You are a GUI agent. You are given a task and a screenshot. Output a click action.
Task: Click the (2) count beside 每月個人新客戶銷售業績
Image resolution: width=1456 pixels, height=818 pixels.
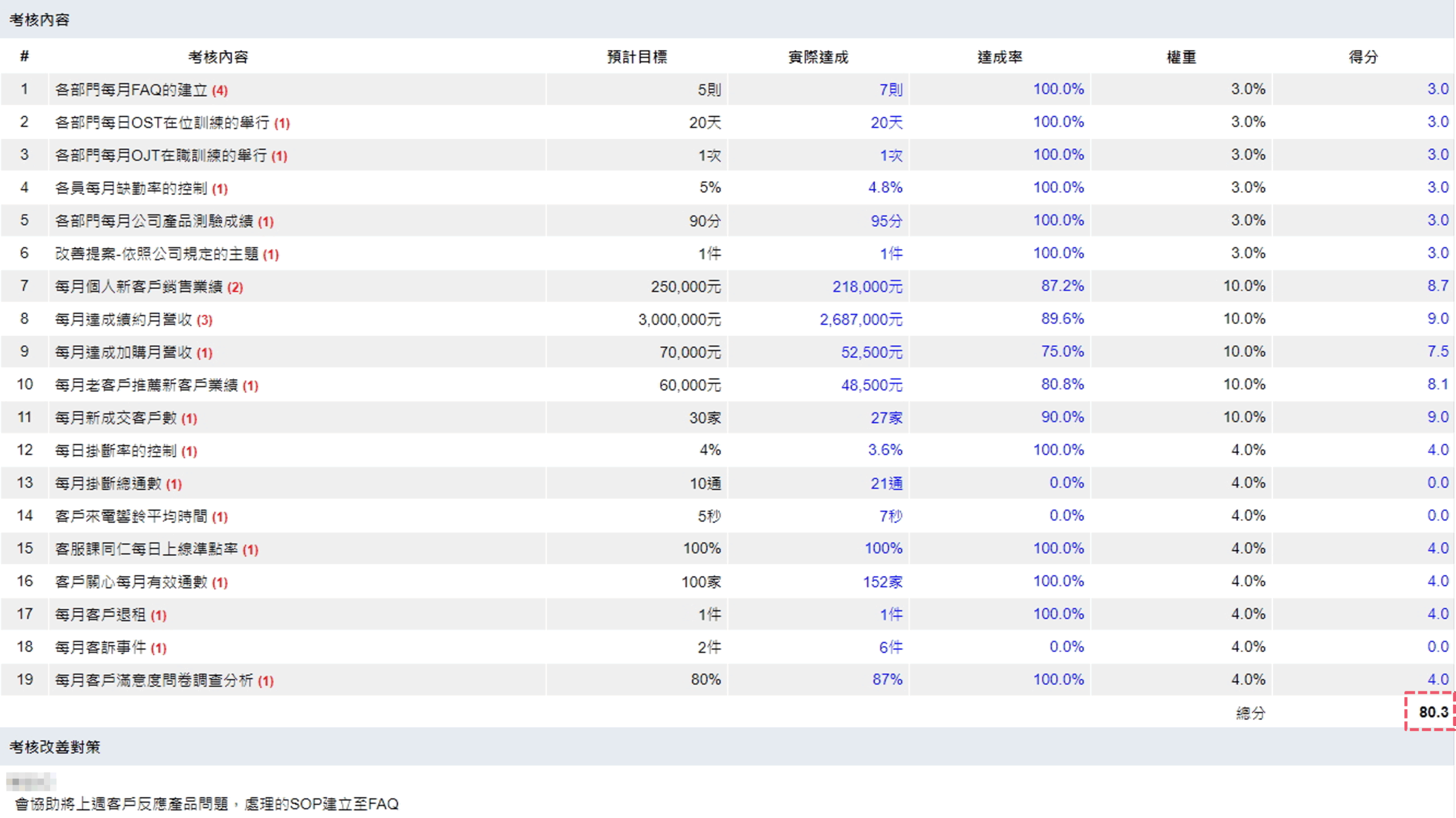(x=235, y=287)
